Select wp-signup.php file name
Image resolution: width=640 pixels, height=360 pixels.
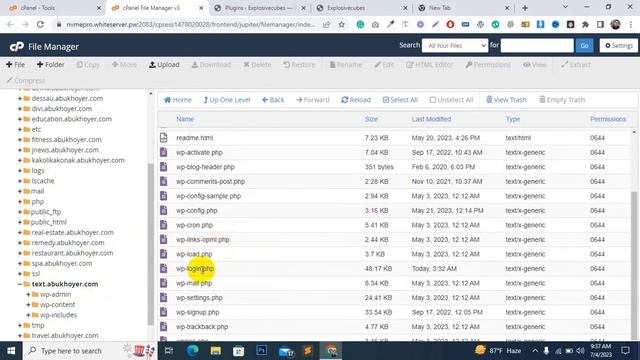pyautogui.click(x=198, y=312)
